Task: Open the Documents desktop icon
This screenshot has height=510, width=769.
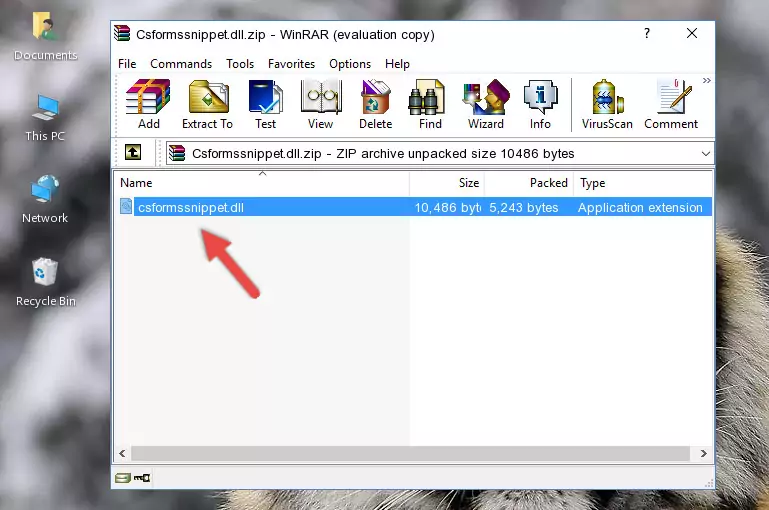Action: tap(45, 37)
